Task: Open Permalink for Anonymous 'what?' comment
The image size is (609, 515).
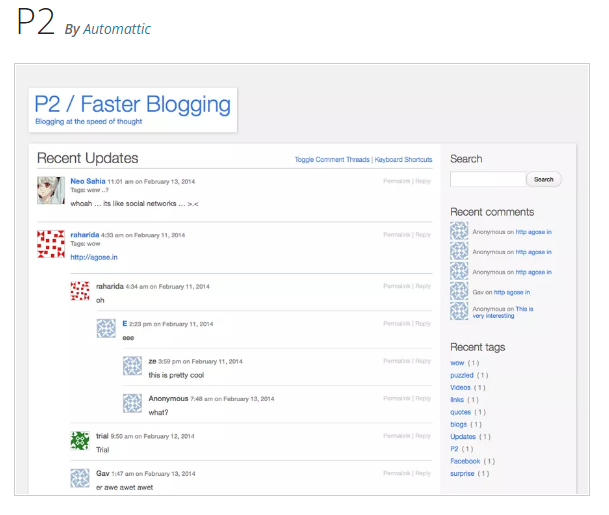Action: pyautogui.click(x=397, y=398)
